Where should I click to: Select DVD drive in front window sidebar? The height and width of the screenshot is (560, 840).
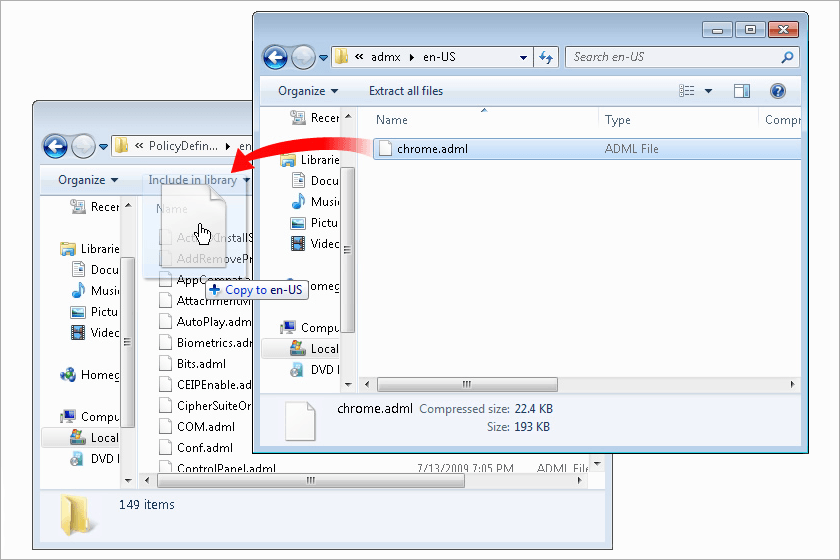(315, 370)
